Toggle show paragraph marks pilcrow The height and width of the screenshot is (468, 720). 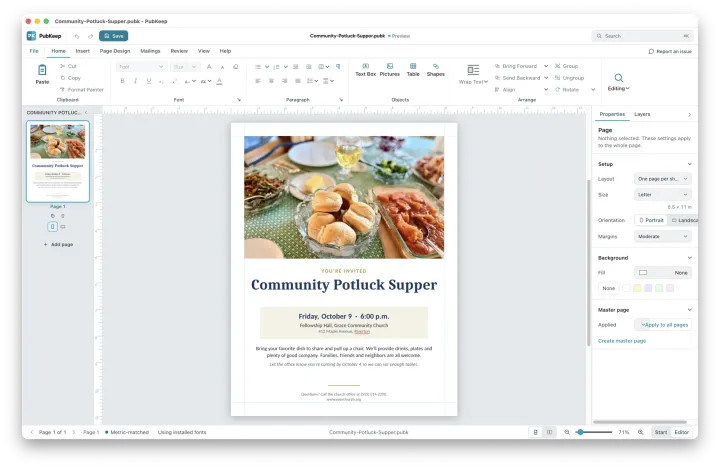[338, 67]
